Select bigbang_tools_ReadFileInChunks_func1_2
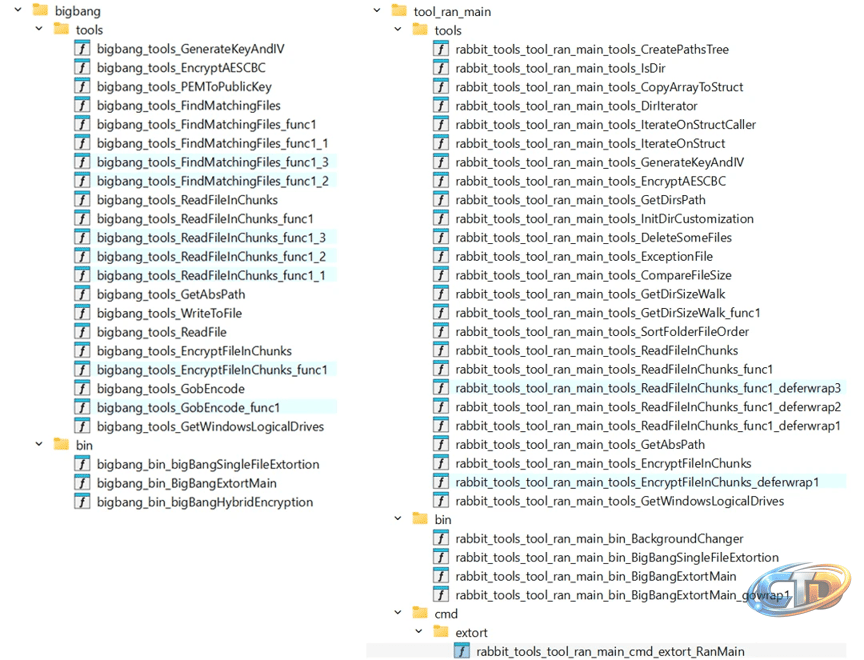The width and height of the screenshot is (864, 660). (211, 256)
